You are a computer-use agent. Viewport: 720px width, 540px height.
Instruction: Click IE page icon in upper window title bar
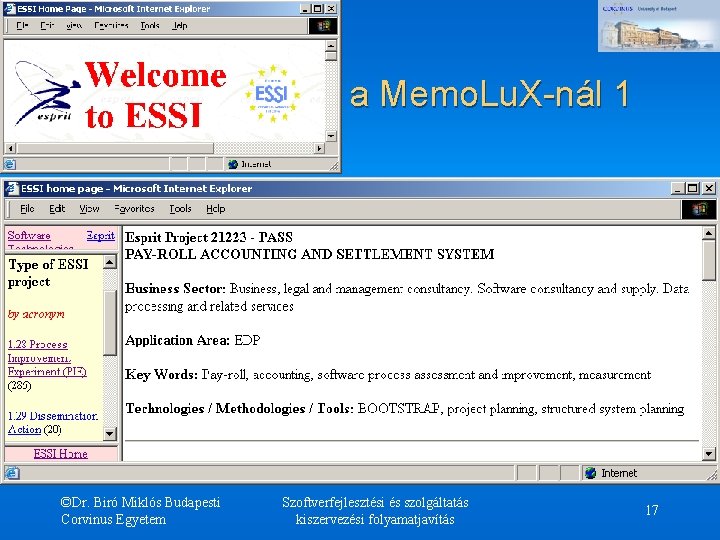[x=10, y=9]
